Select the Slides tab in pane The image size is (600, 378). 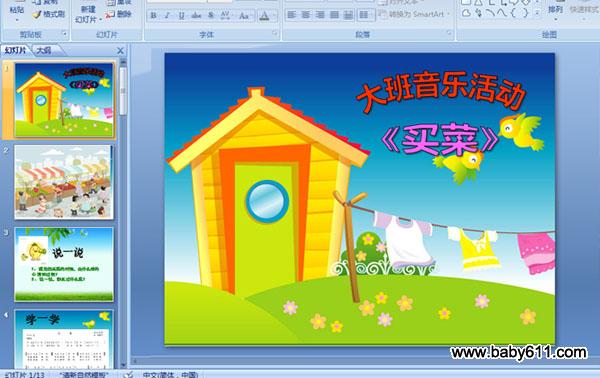16,50
